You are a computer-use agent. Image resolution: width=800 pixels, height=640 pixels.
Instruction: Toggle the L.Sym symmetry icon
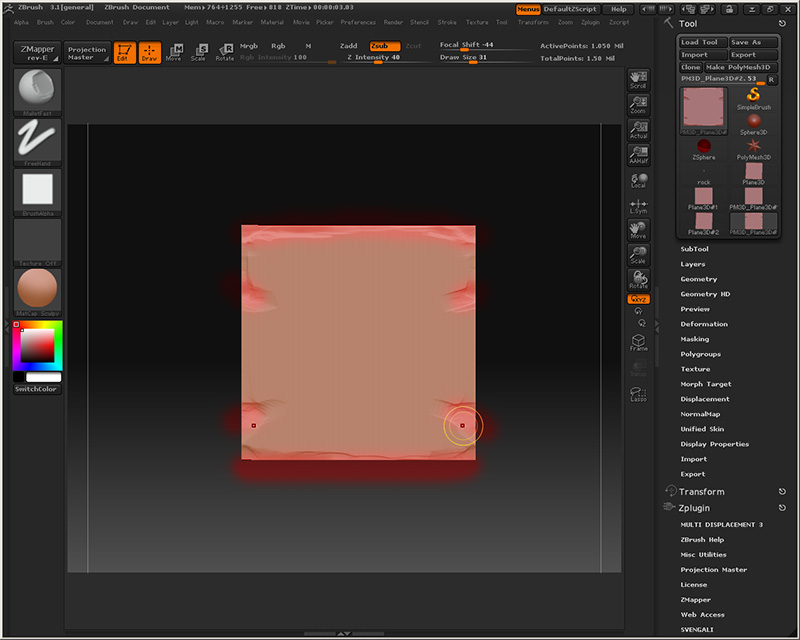click(638, 206)
